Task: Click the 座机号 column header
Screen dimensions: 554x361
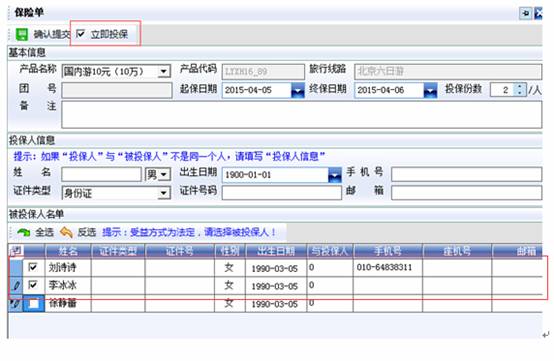Action: coord(457,251)
